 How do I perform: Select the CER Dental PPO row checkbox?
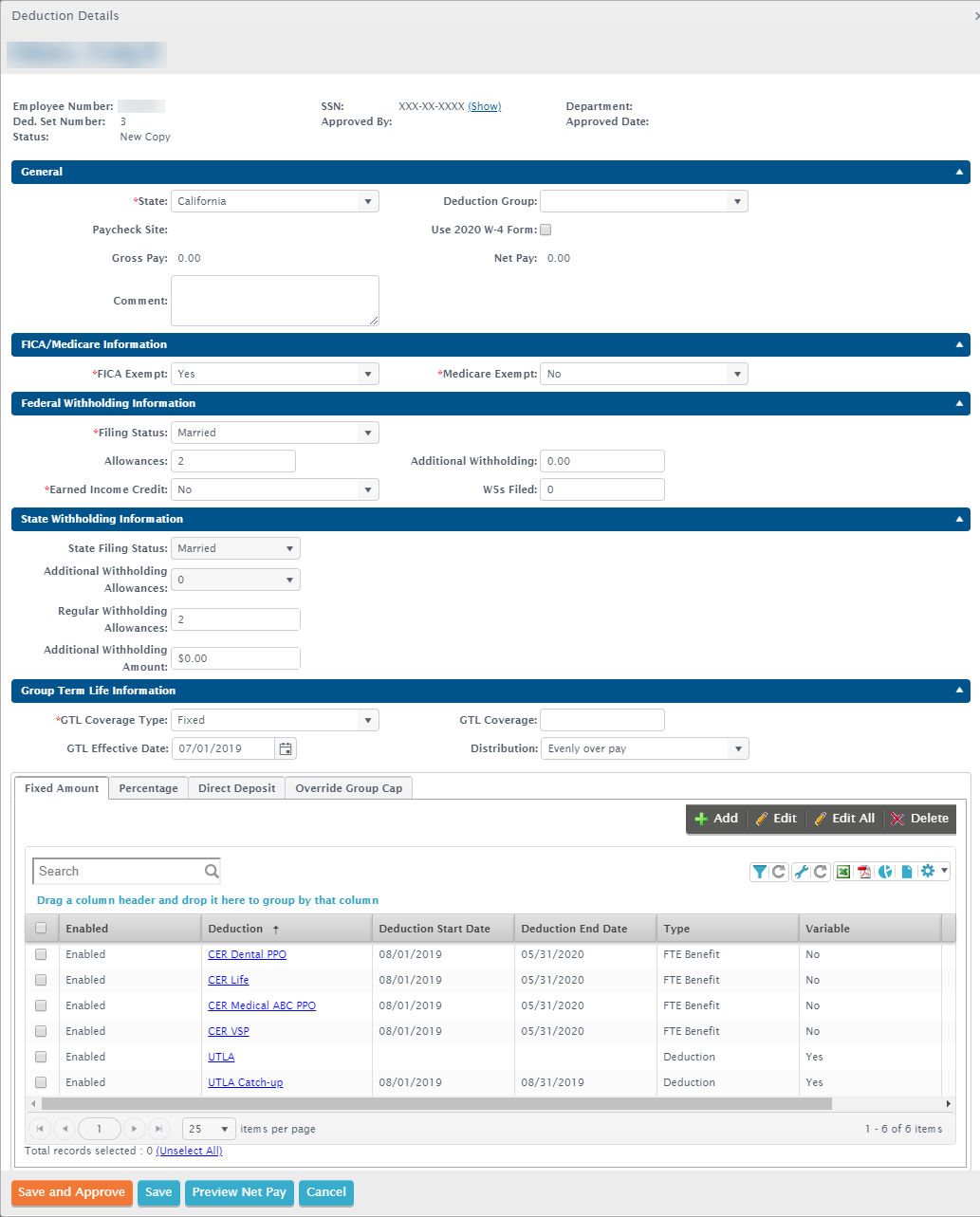click(41, 954)
